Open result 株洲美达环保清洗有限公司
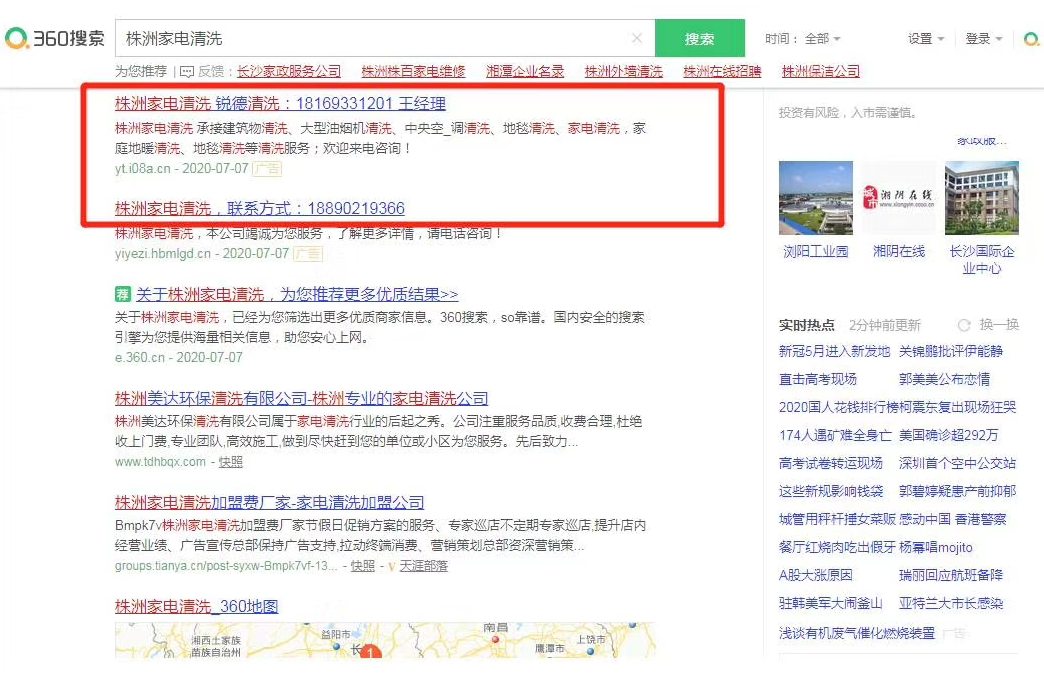This screenshot has width=1044, height=684. [x=302, y=398]
